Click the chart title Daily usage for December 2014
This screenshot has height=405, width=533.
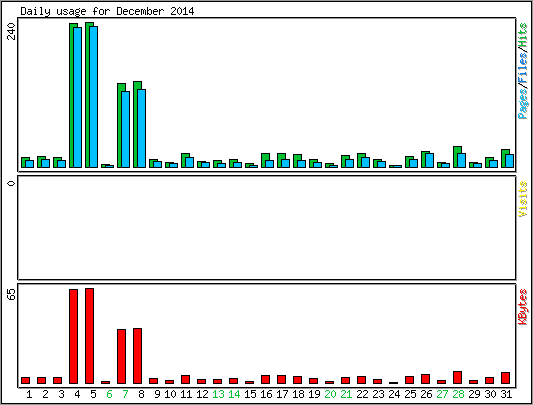coord(107,11)
